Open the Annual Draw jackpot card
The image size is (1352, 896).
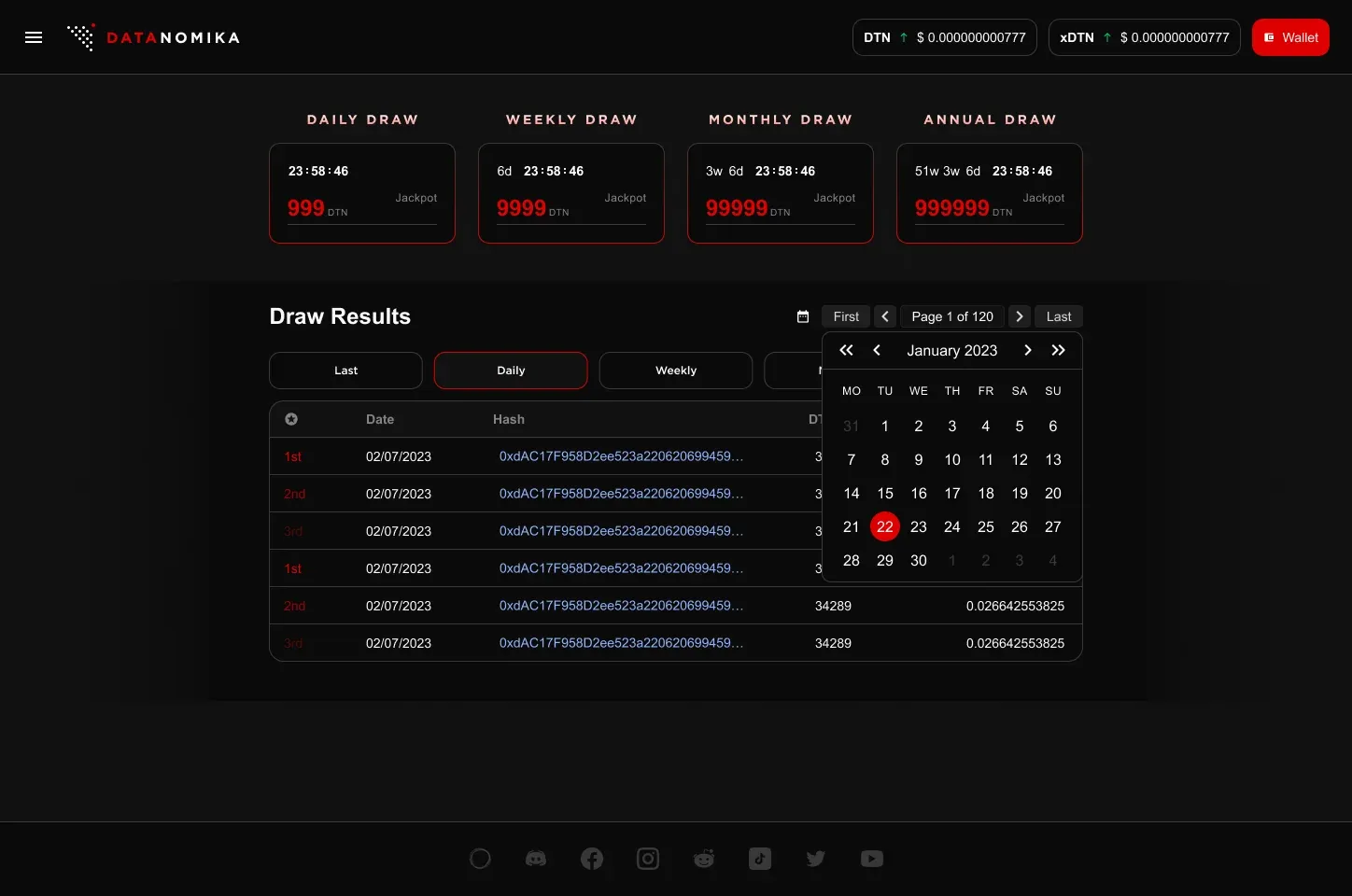(x=990, y=193)
